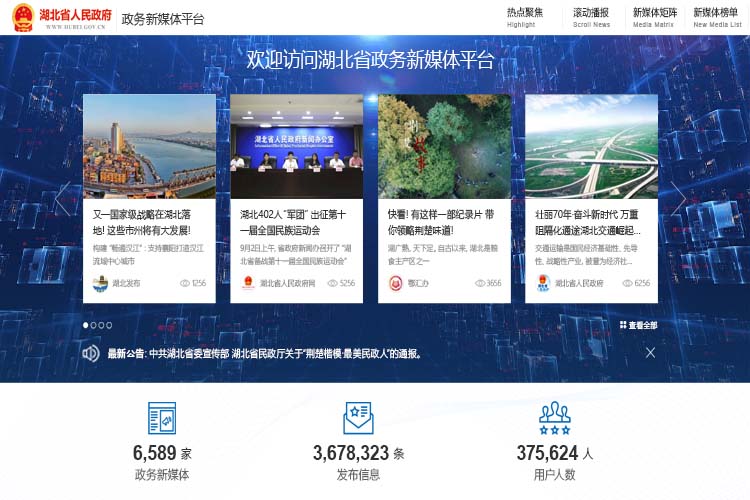This screenshot has height=500, width=750.
Task: Open the 滚动播报 Scroll News menu
Action: pos(591,17)
